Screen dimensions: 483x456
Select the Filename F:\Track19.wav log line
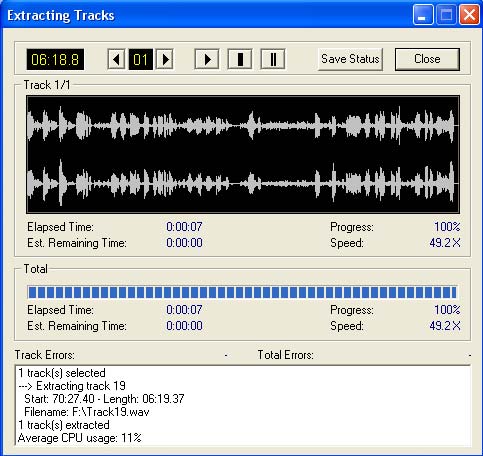87,412
